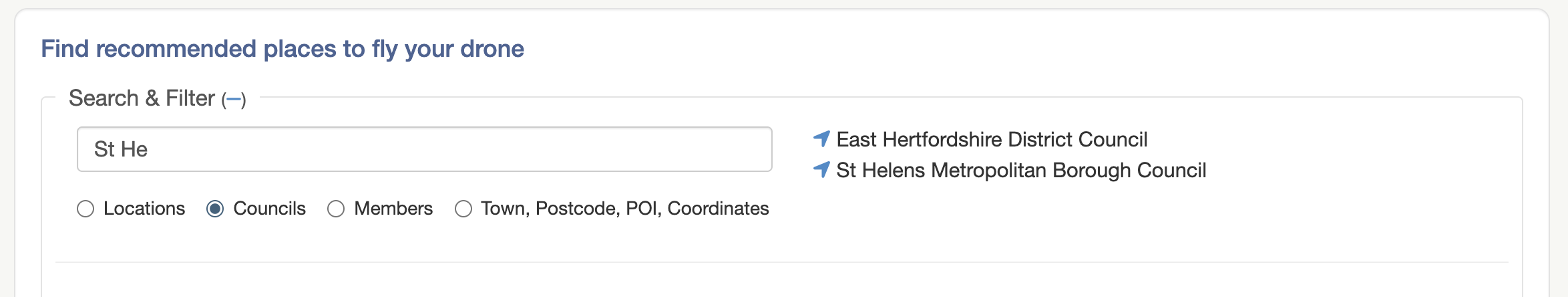Open the St Helens Metropolitan Borough Council result
This screenshot has width=1568, height=297.
tap(1021, 170)
